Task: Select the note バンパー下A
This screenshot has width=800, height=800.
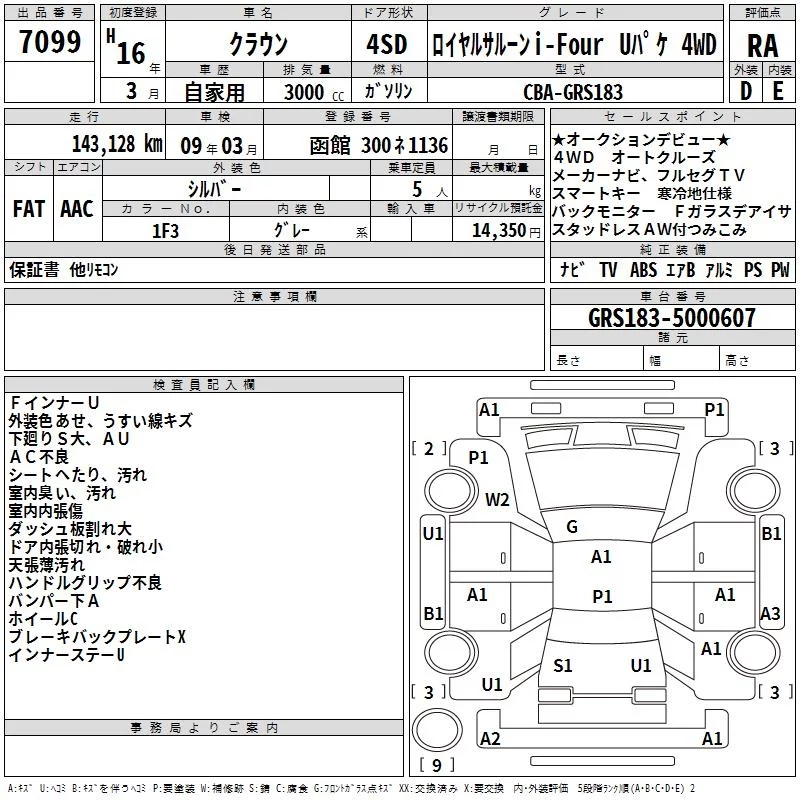Action: [x=54, y=601]
